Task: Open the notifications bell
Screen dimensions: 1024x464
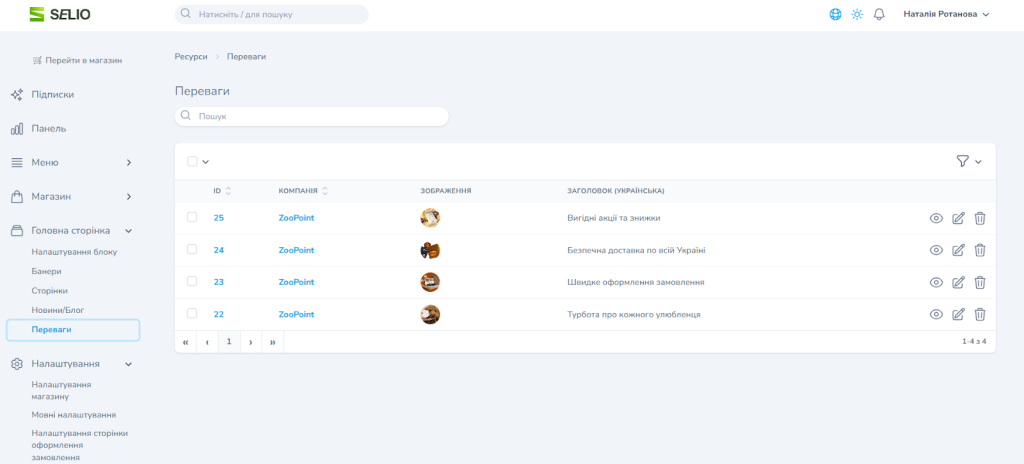Action: [x=879, y=15]
